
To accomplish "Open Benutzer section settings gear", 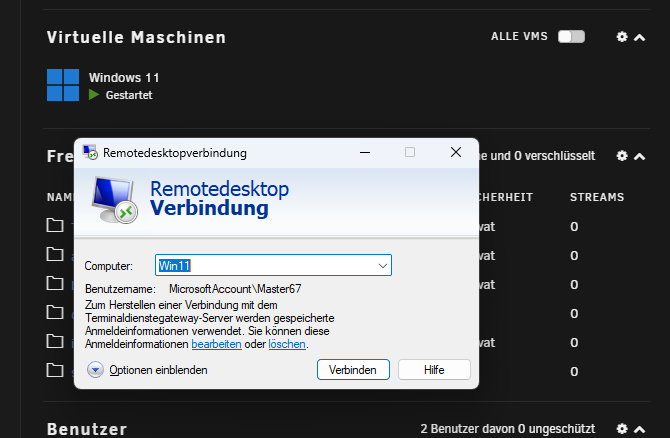I will click(x=622, y=428).
